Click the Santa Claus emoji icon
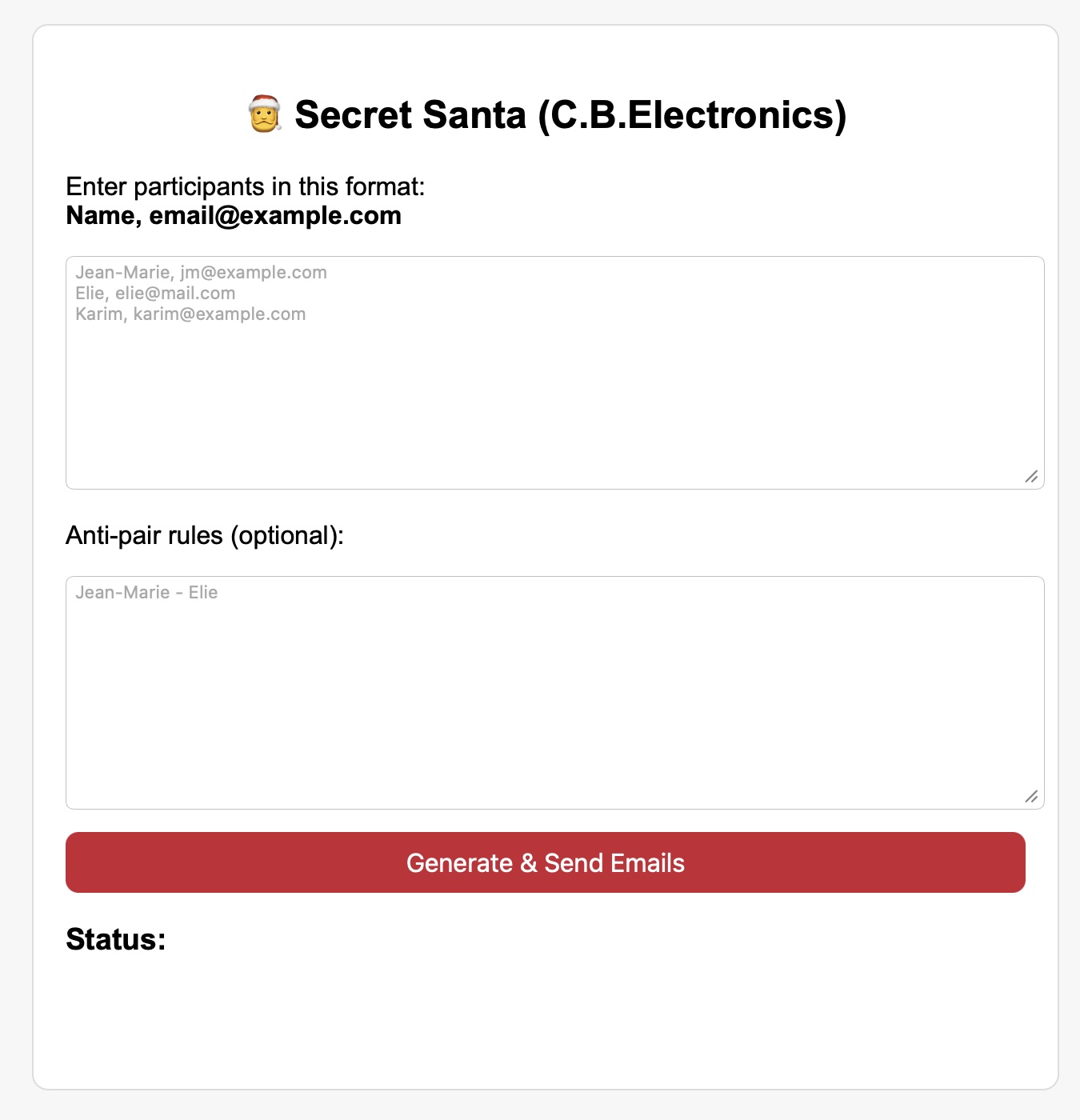 pos(264,114)
